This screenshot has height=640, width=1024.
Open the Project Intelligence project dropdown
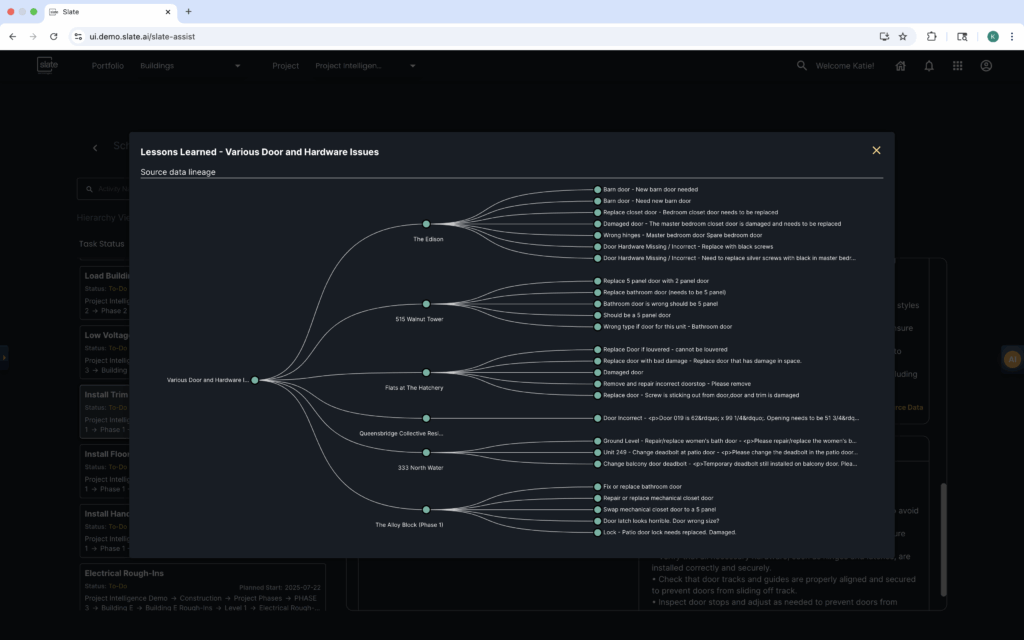[365, 66]
